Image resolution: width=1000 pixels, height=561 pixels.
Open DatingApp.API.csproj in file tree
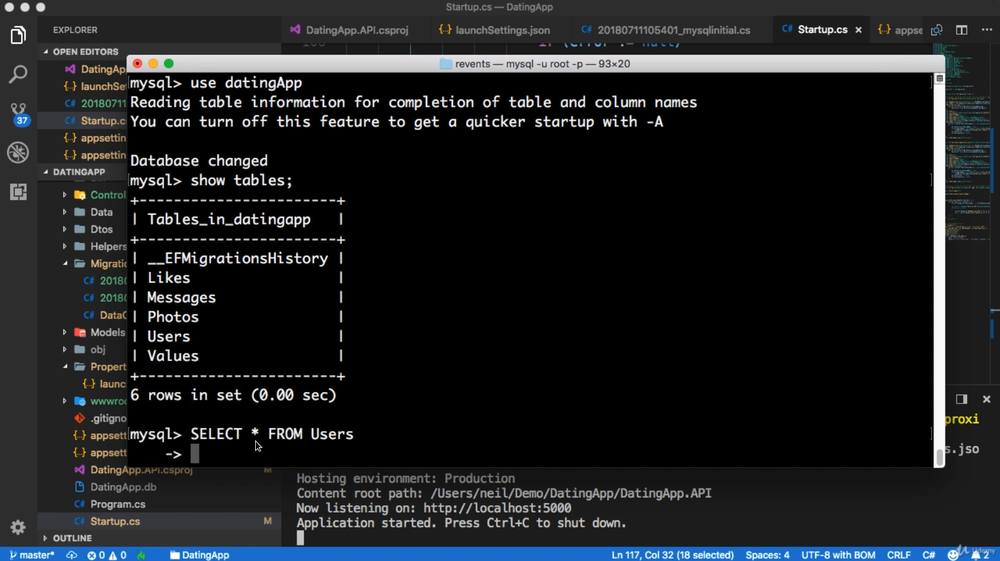pyautogui.click(x=141, y=470)
